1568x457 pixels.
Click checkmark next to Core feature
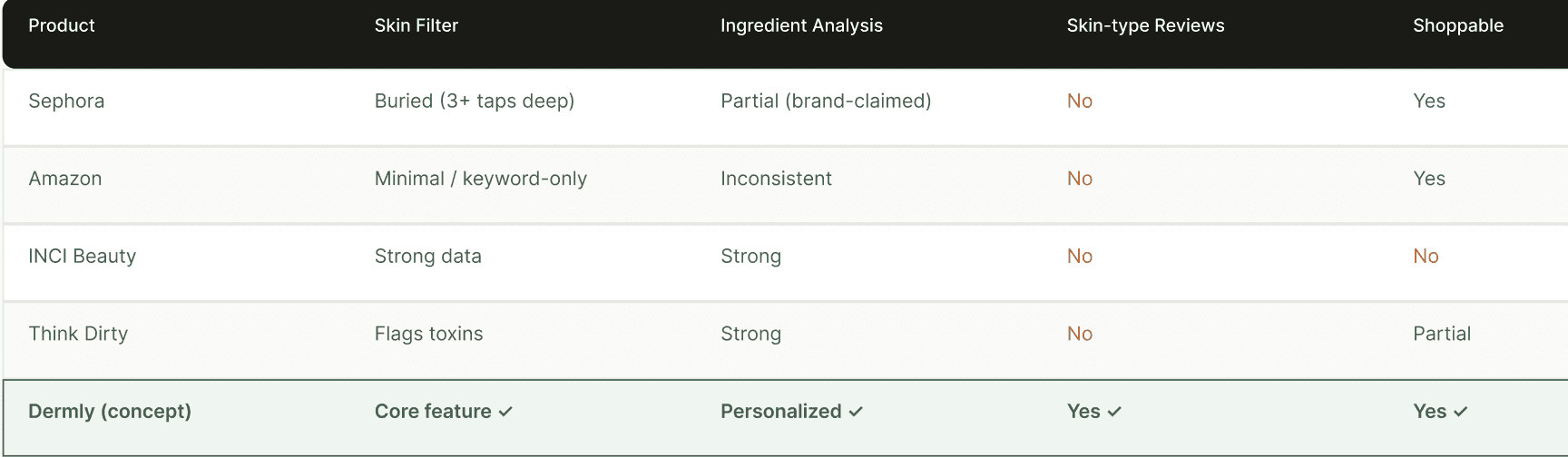click(x=505, y=412)
